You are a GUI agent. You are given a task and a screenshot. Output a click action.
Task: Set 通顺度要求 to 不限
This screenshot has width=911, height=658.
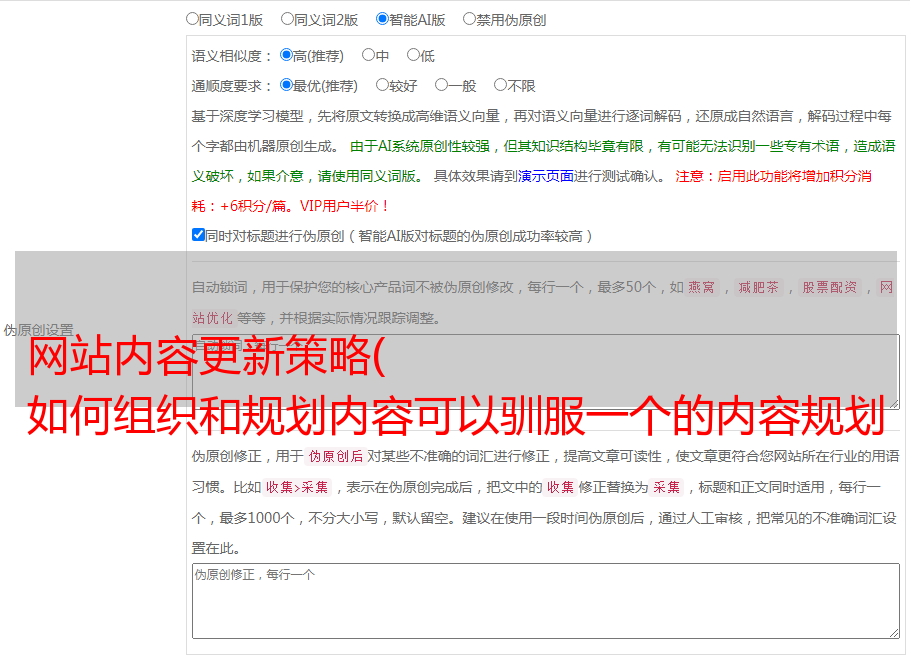(500, 85)
